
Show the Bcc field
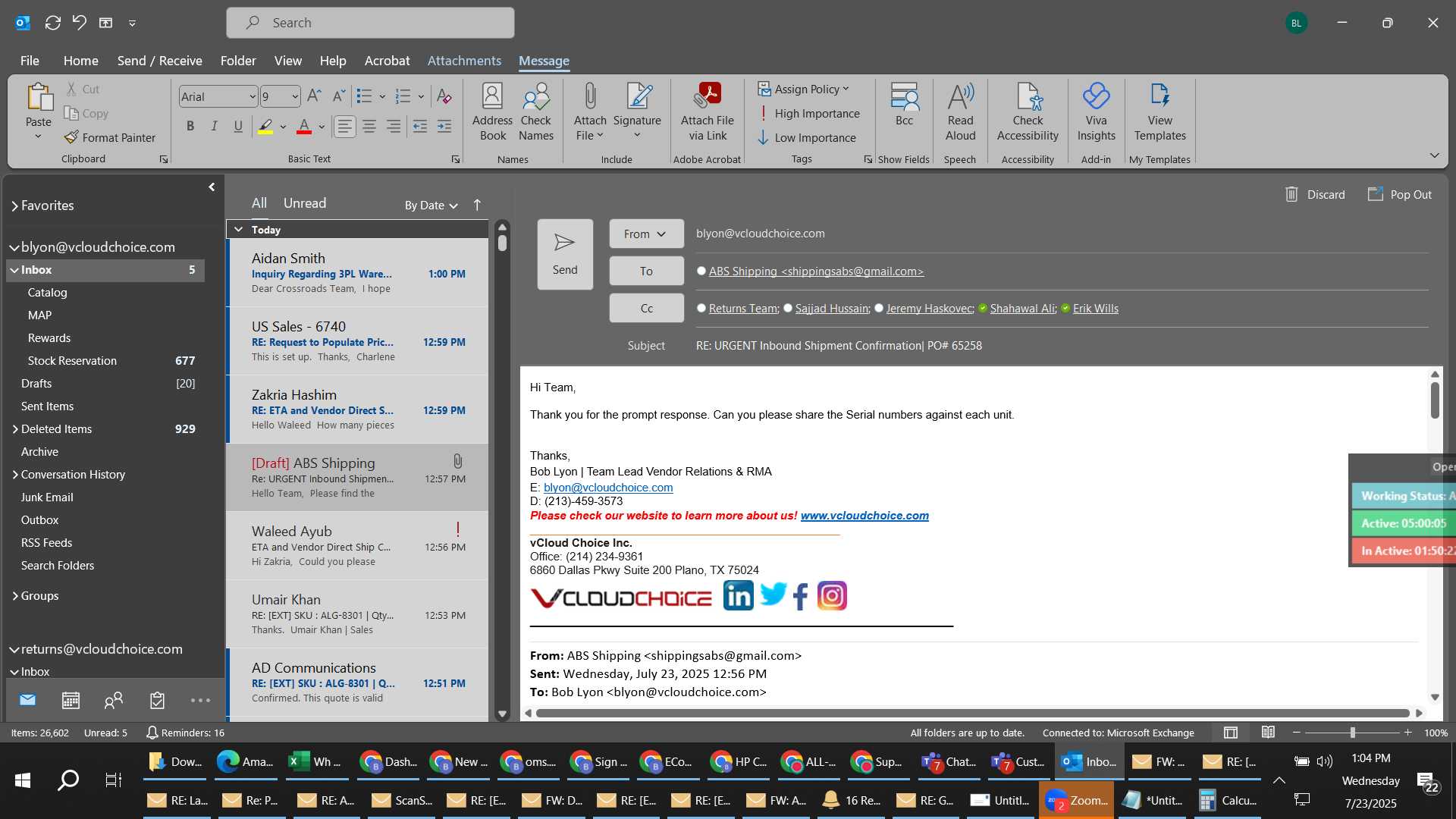click(904, 105)
